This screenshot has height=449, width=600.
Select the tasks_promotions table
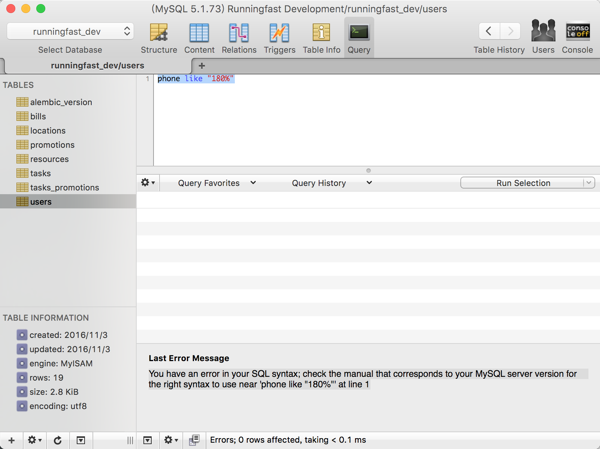(68, 187)
